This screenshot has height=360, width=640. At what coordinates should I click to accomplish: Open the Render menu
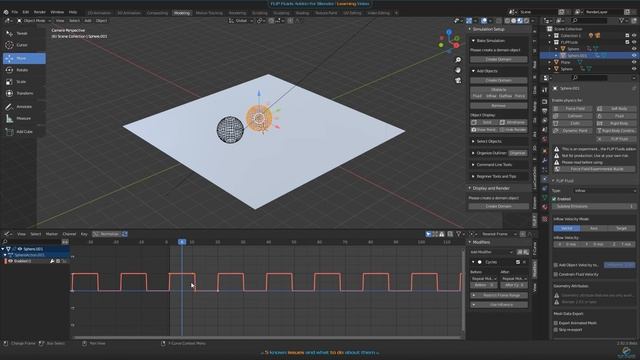coord(40,12)
